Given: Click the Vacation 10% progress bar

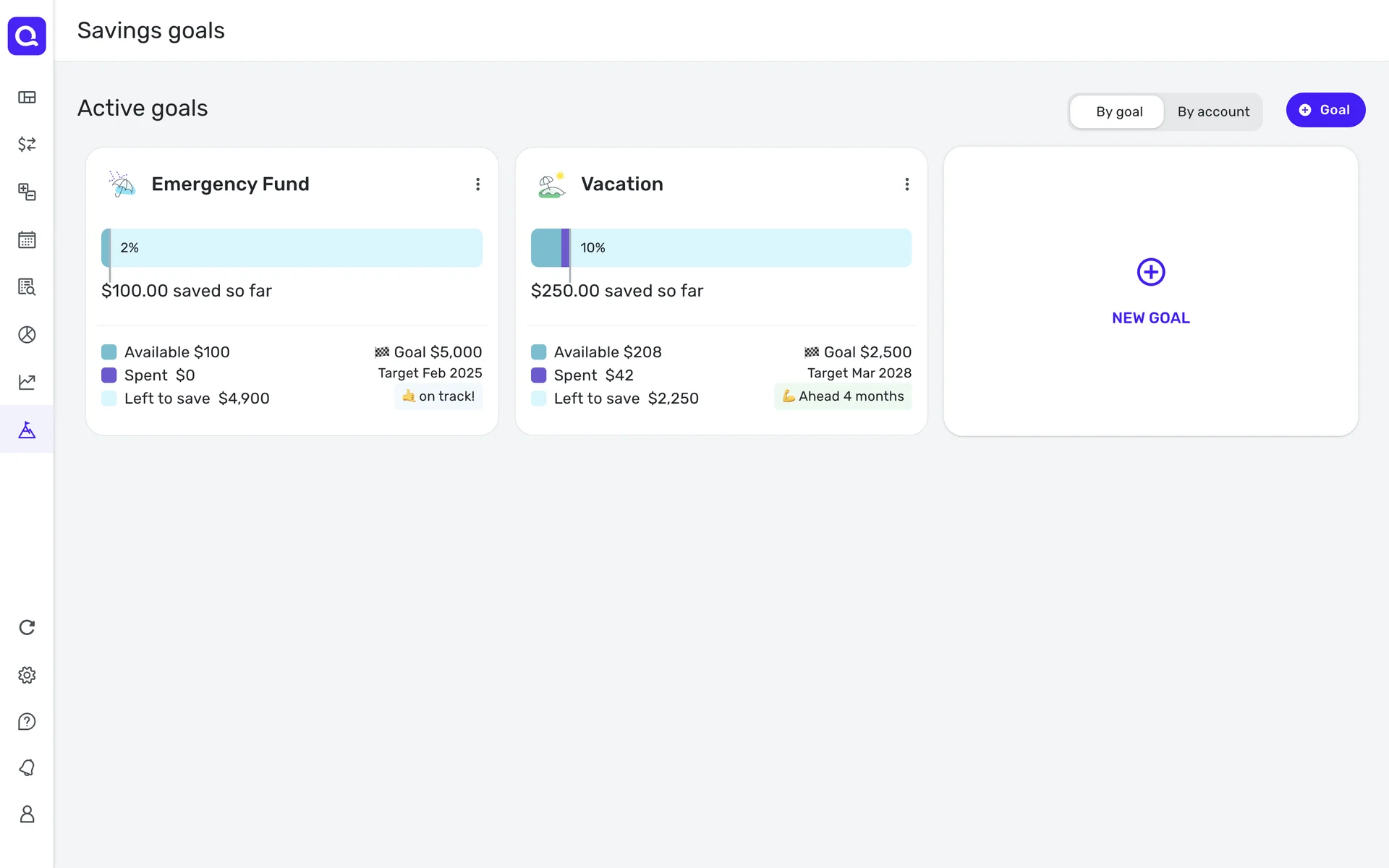Looking at the screenshot, I should click(721, 248).
